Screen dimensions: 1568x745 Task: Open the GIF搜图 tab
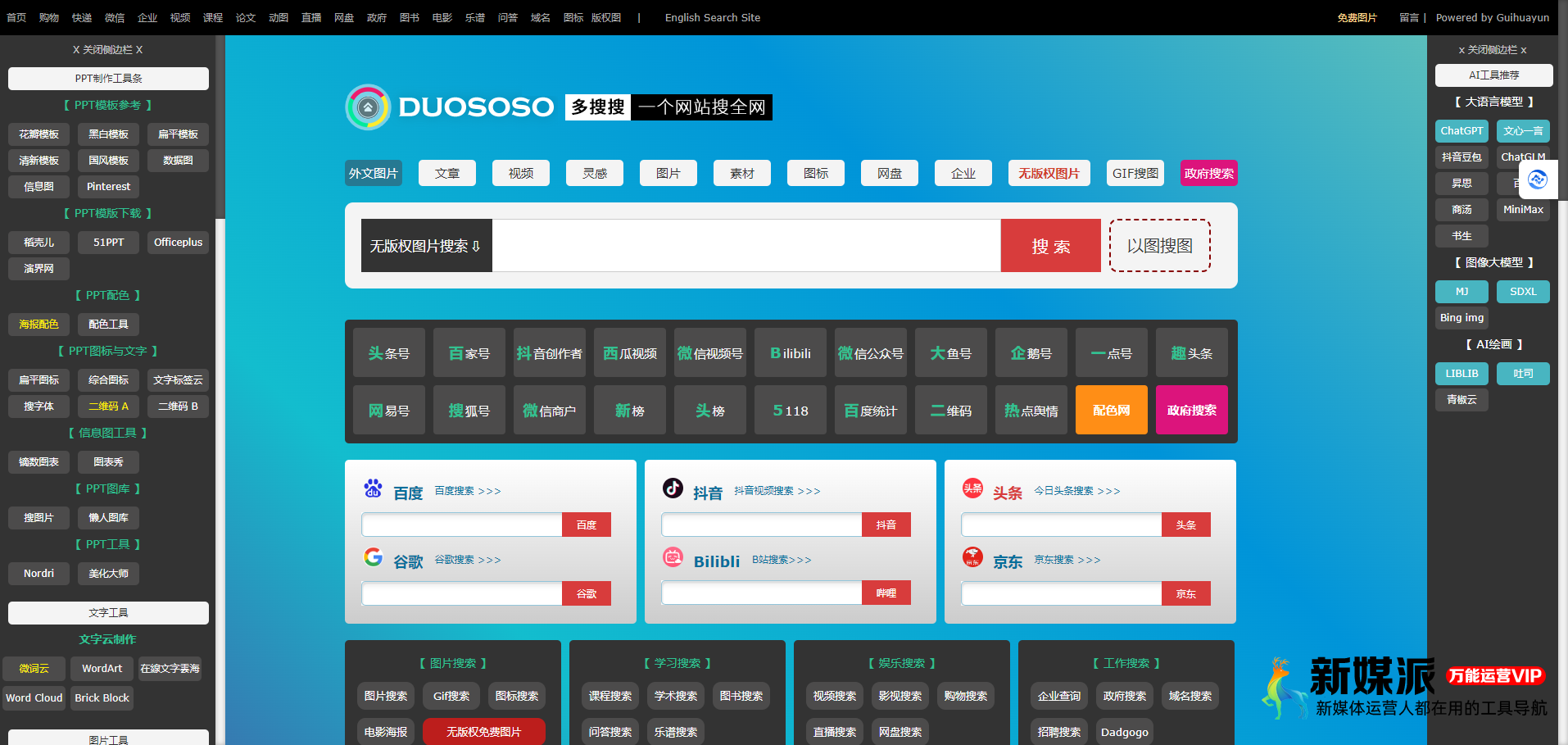(x=1135, y=173)
